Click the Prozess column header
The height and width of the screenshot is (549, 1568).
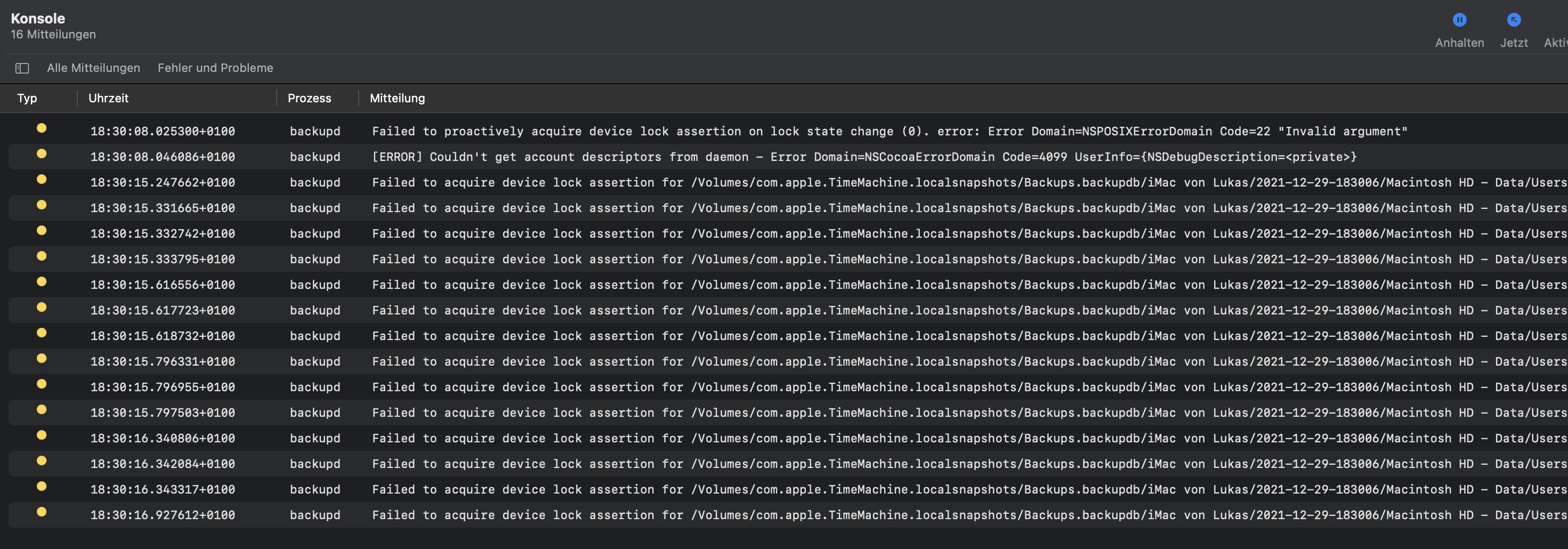(309, 98)
